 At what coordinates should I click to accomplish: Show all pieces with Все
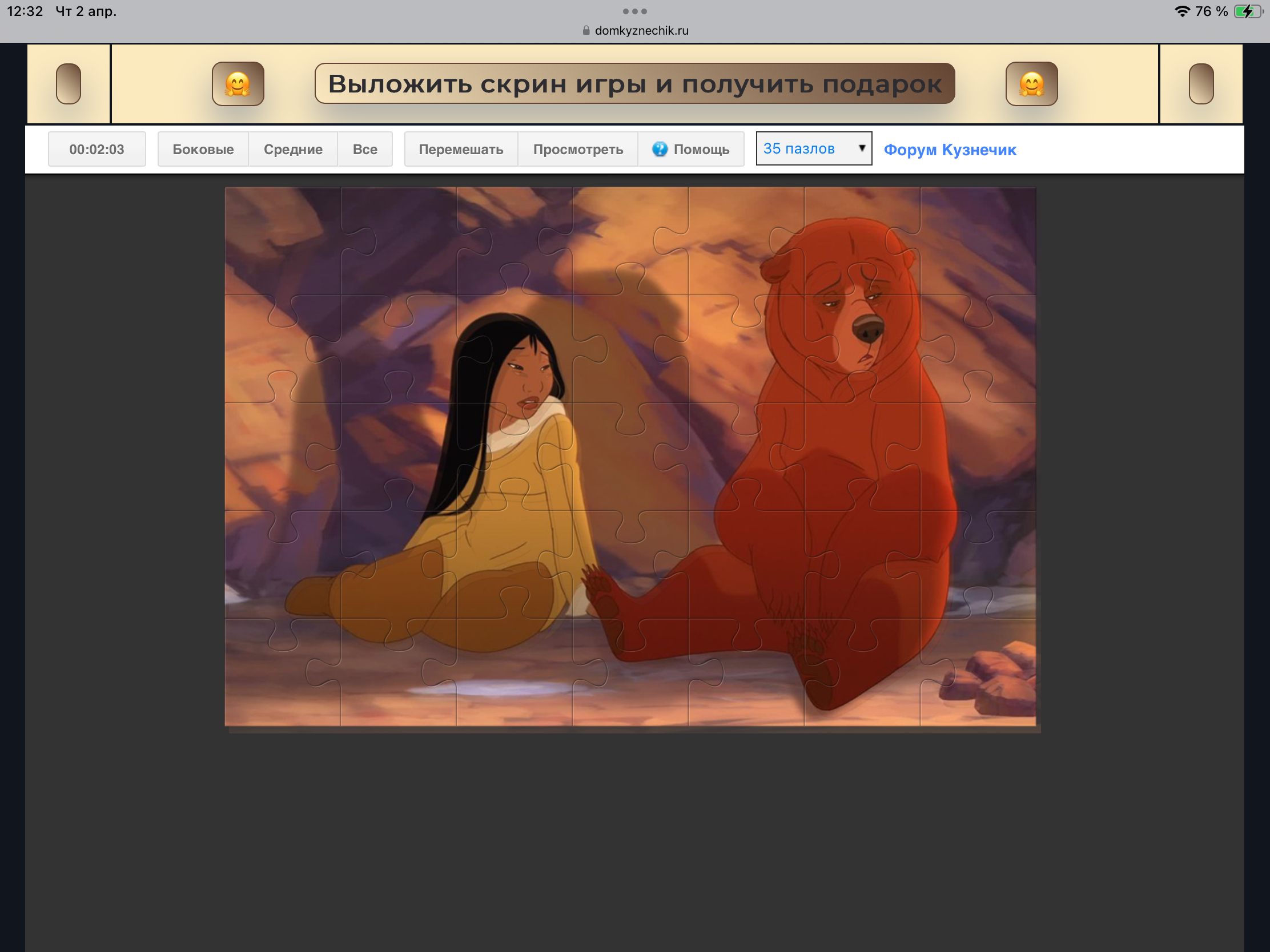tap(364, 149)
